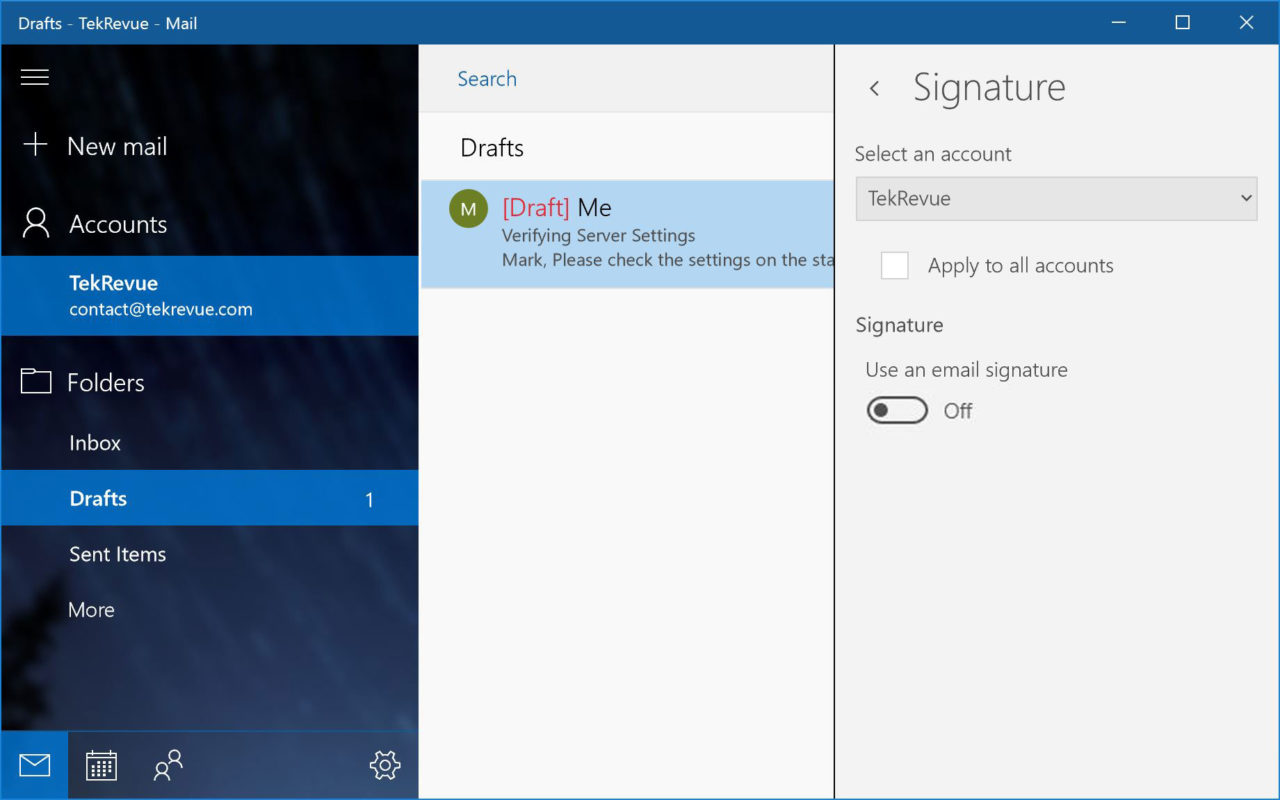Turn on Use an email signature toggle
The width and height of the screenshot is (1280, 800).
[897, 410]
